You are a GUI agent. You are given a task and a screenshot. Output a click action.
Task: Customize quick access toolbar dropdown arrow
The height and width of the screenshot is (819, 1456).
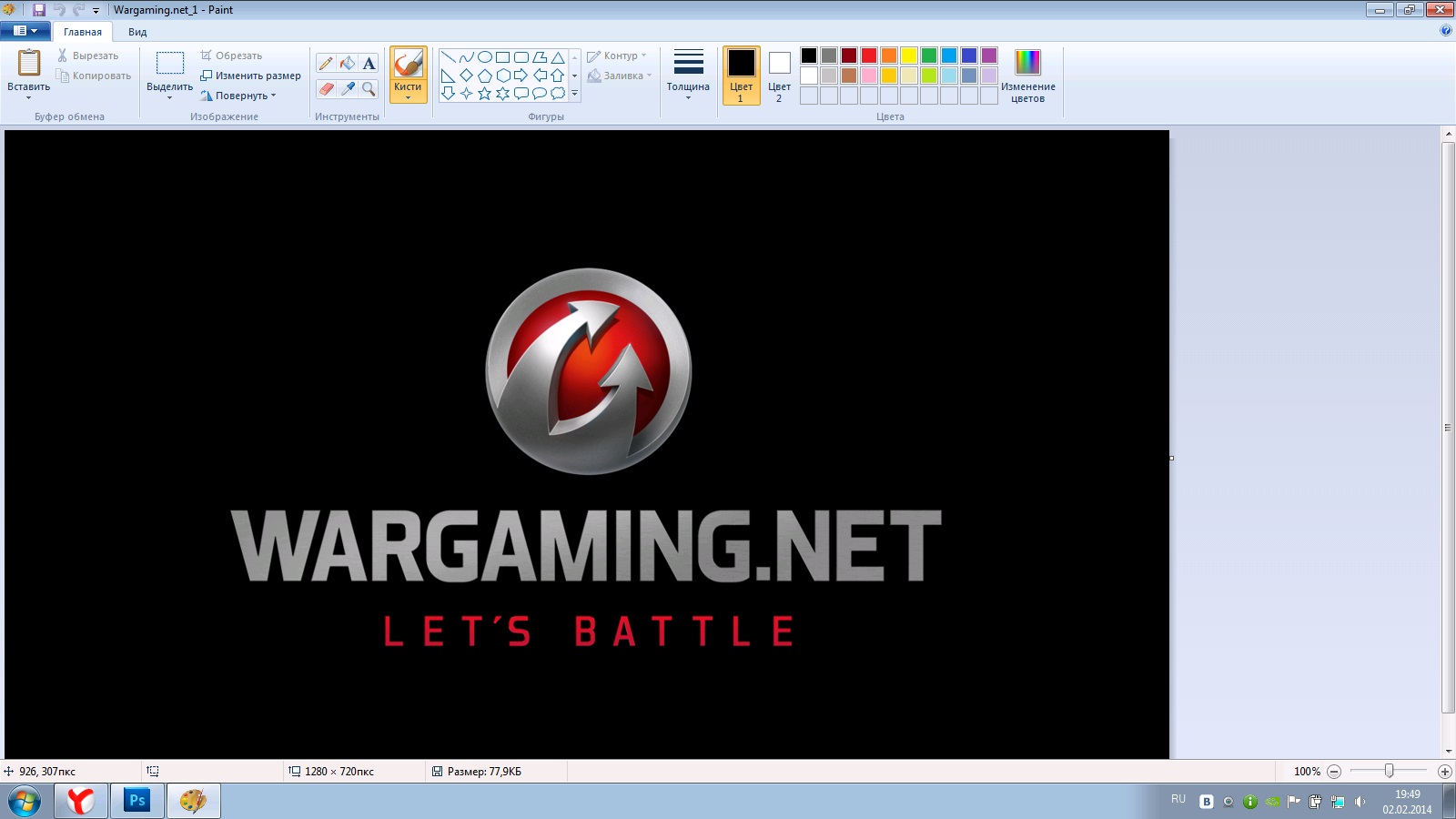tap(96, 11)
